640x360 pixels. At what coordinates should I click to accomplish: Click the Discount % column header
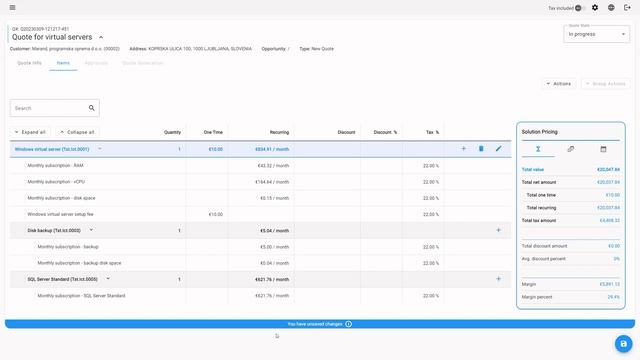[x=385, y=132]
